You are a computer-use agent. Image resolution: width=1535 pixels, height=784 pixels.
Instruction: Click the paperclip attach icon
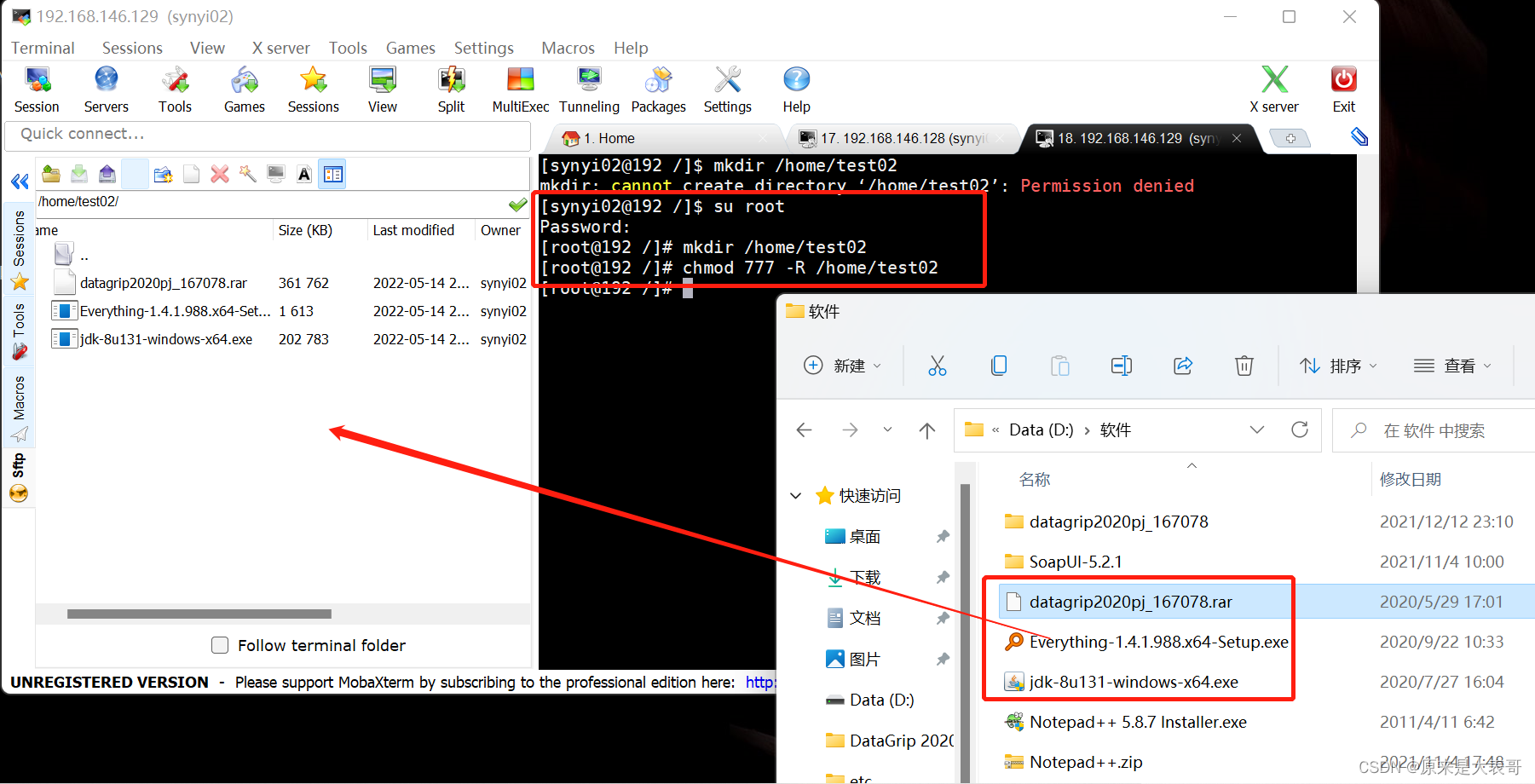coord(1359,136)
